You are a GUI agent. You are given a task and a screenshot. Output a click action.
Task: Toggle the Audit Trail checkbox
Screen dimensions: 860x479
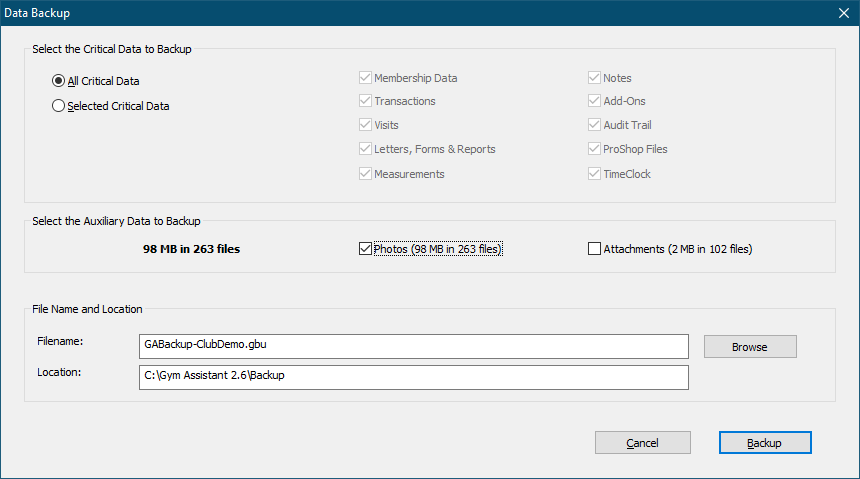tap(595, 125)
